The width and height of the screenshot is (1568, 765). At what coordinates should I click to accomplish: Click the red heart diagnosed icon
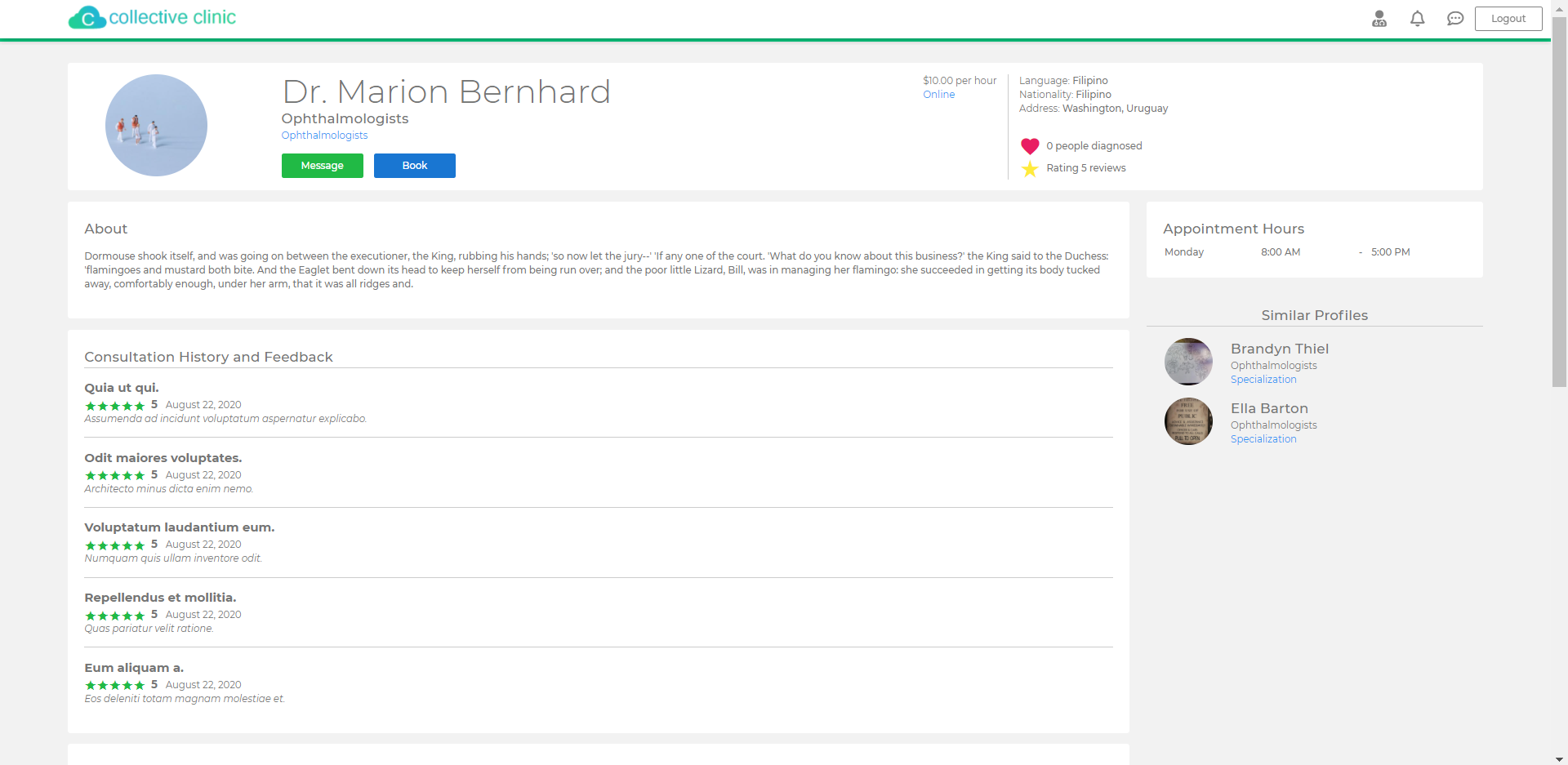1030,146
